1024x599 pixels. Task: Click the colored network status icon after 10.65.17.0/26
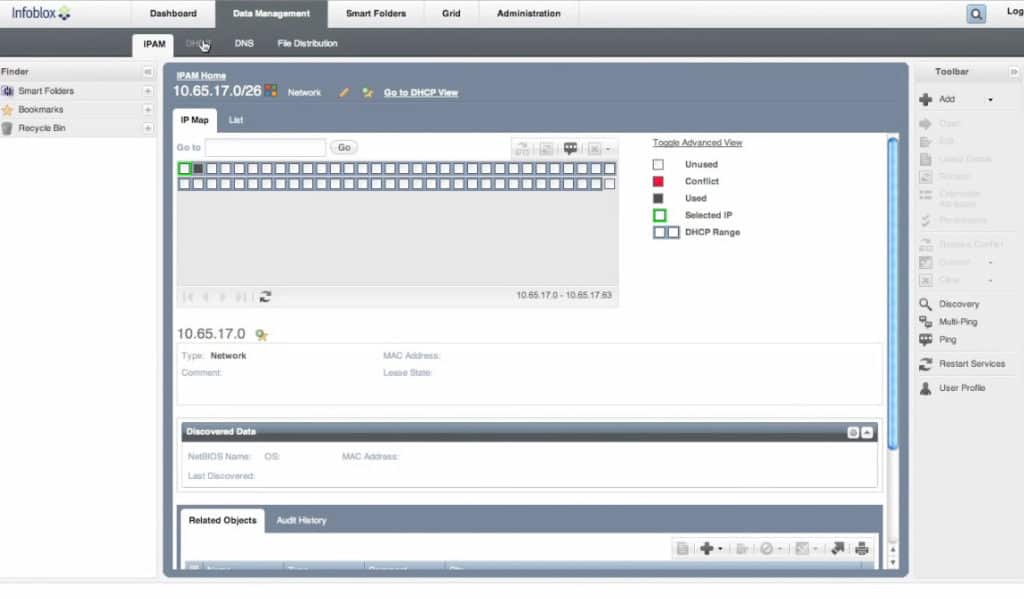click(x=271, y=91)
